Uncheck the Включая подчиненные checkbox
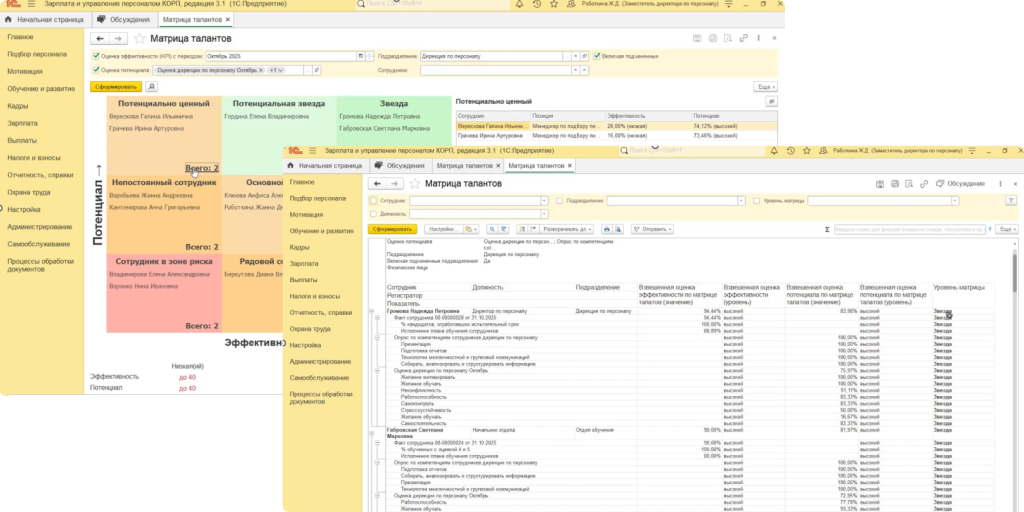 [597, 56]
